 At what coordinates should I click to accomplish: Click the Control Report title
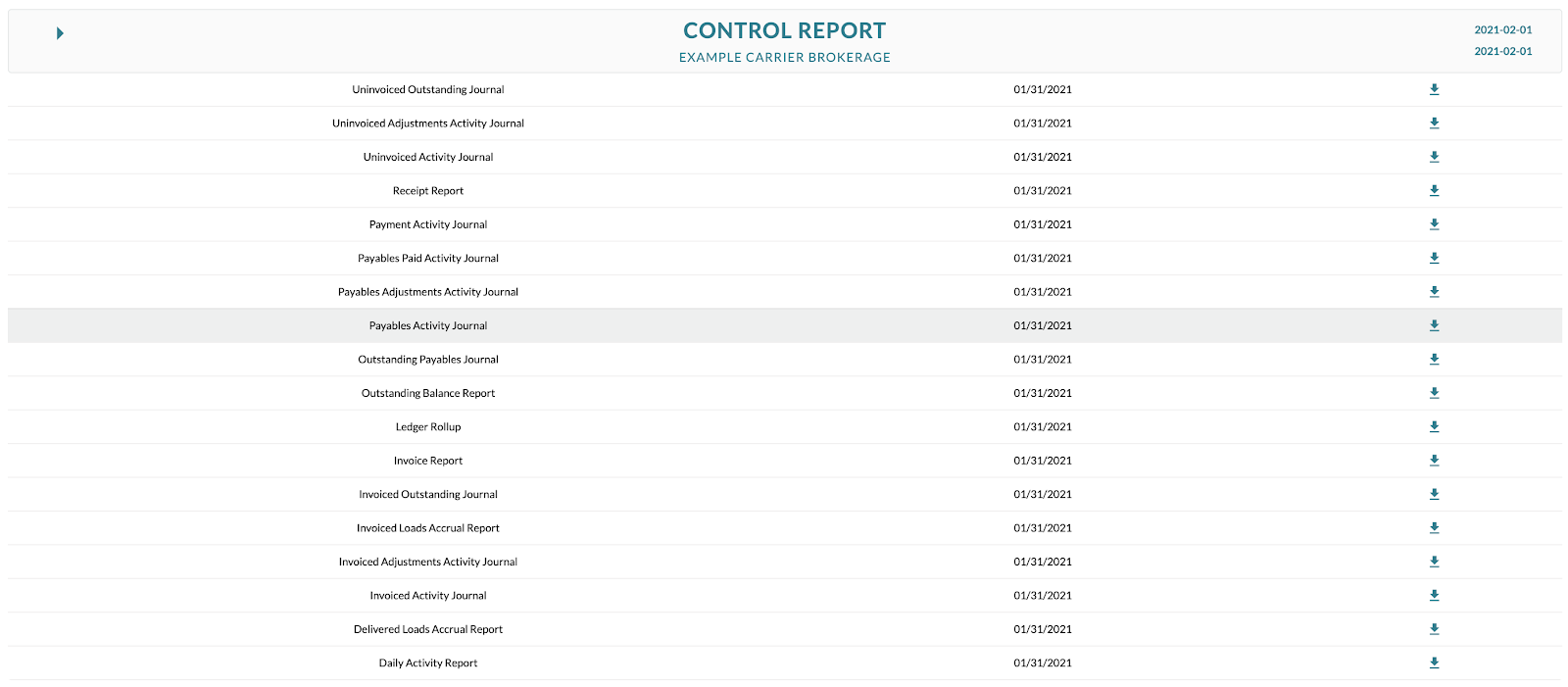click(x=784, y=30)
